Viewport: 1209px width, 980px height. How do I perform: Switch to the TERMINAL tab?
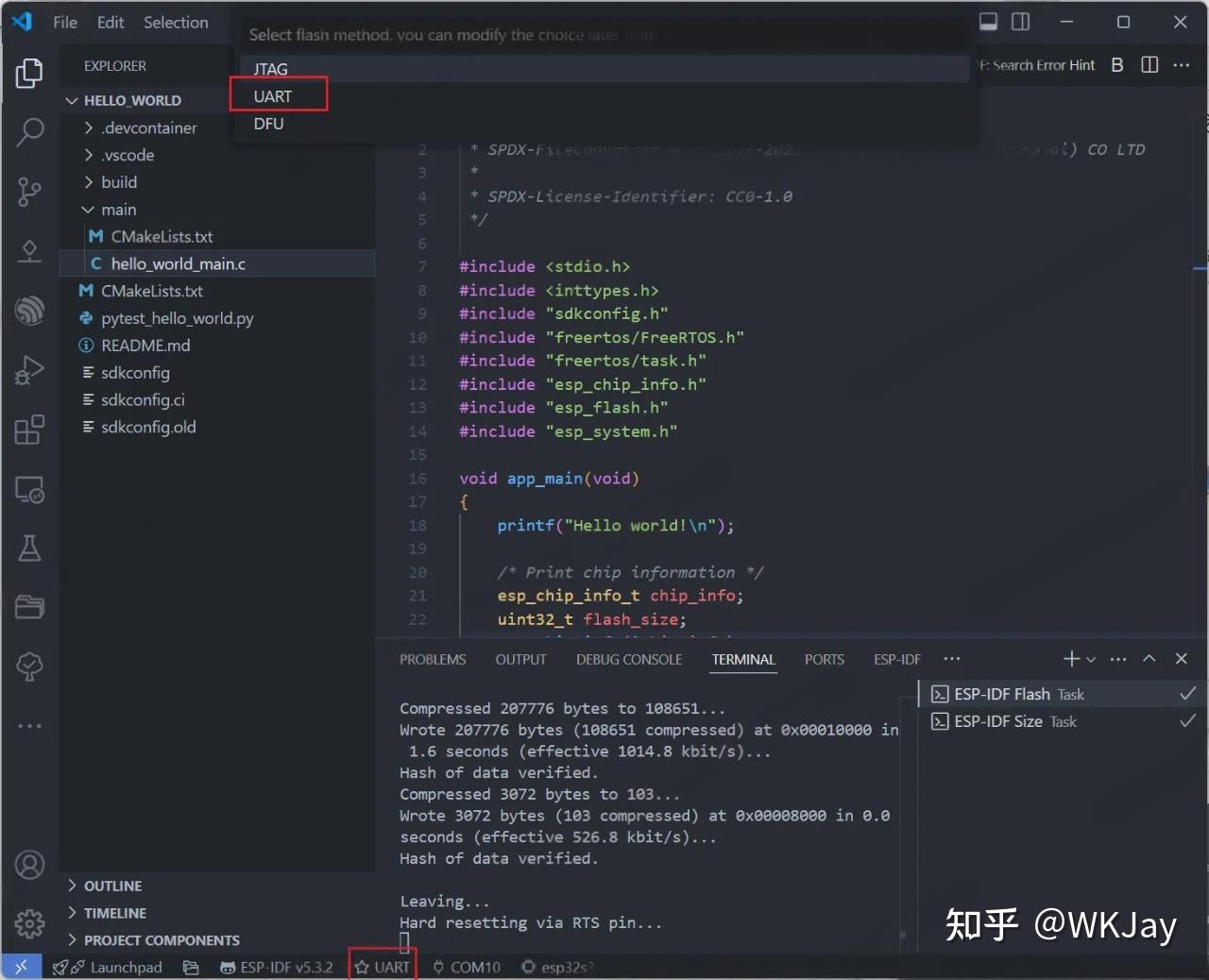pos(742,659)
